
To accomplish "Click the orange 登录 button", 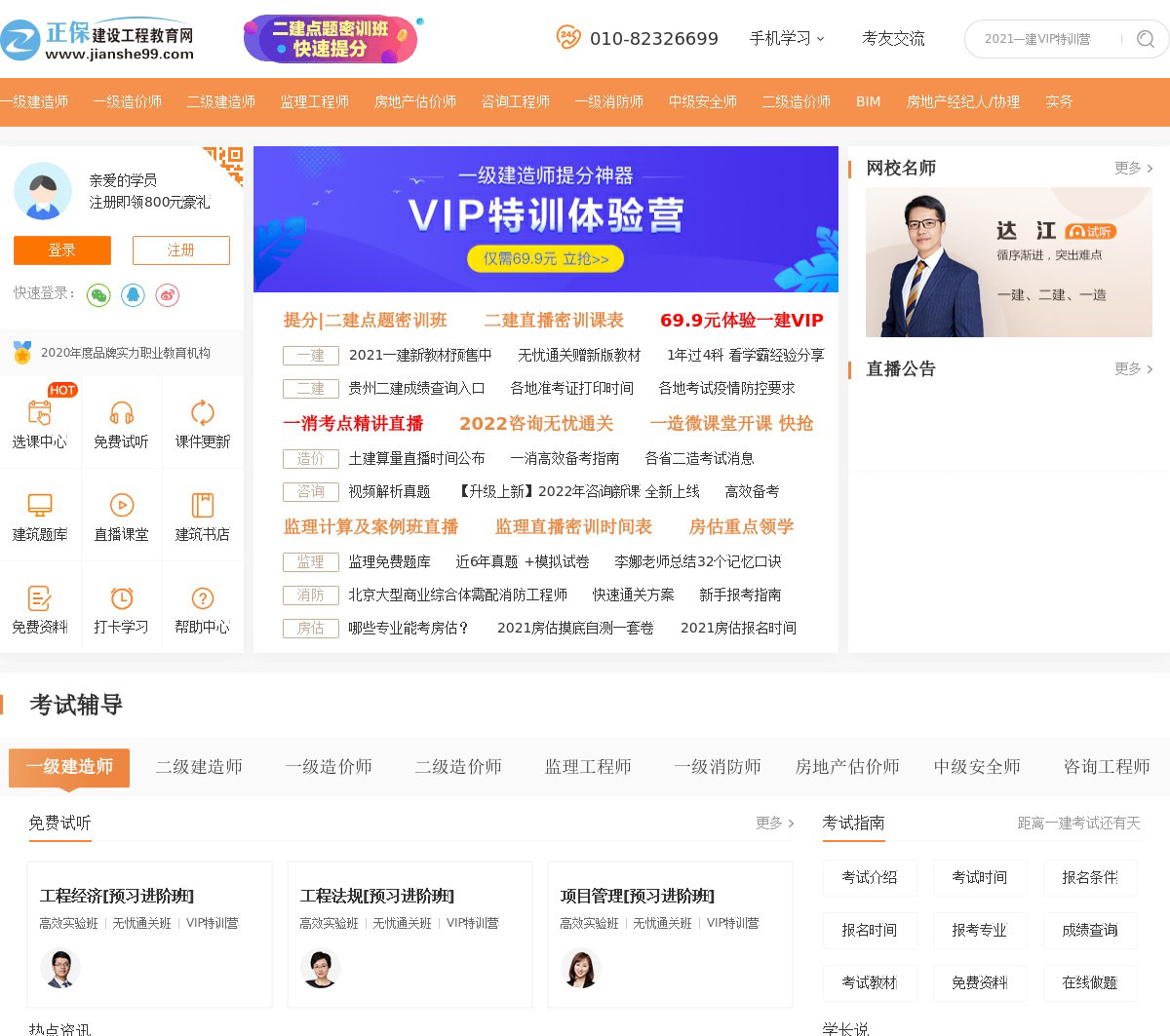I will (62, 250).
